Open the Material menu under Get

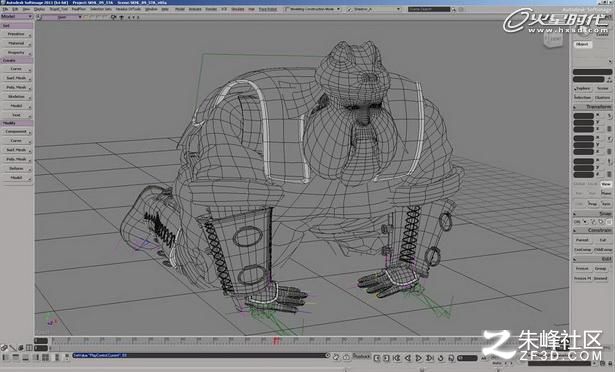[x=16, y=43]
